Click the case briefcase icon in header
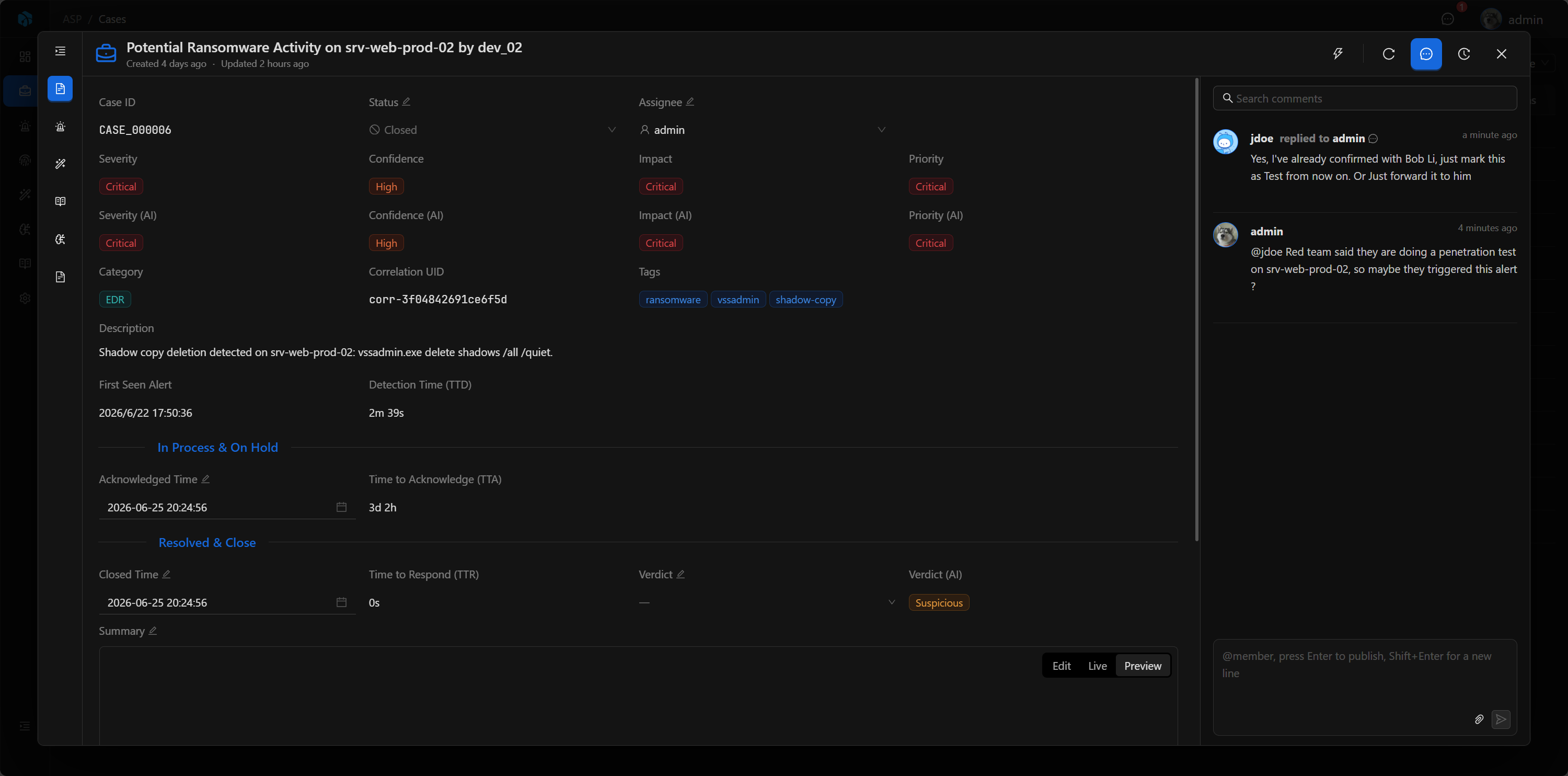The height and width of the screenshot is (776, 1568). tap(106, 54)
